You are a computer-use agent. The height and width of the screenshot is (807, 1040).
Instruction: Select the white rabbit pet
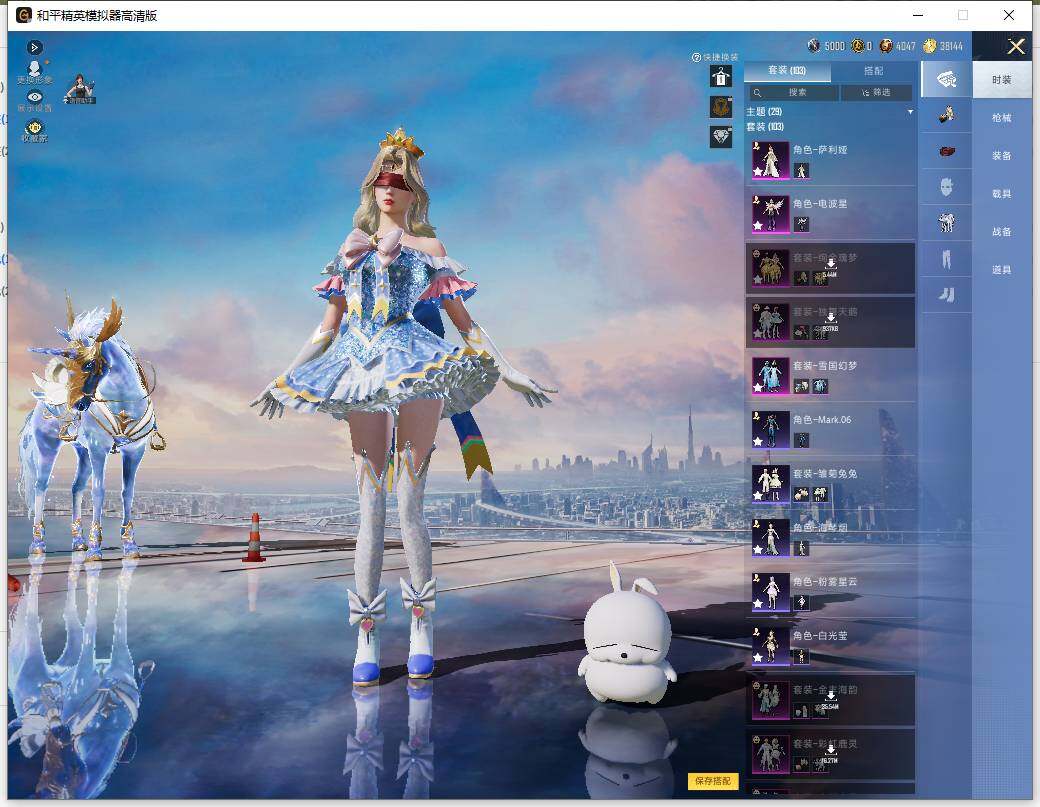coord(627,633)
